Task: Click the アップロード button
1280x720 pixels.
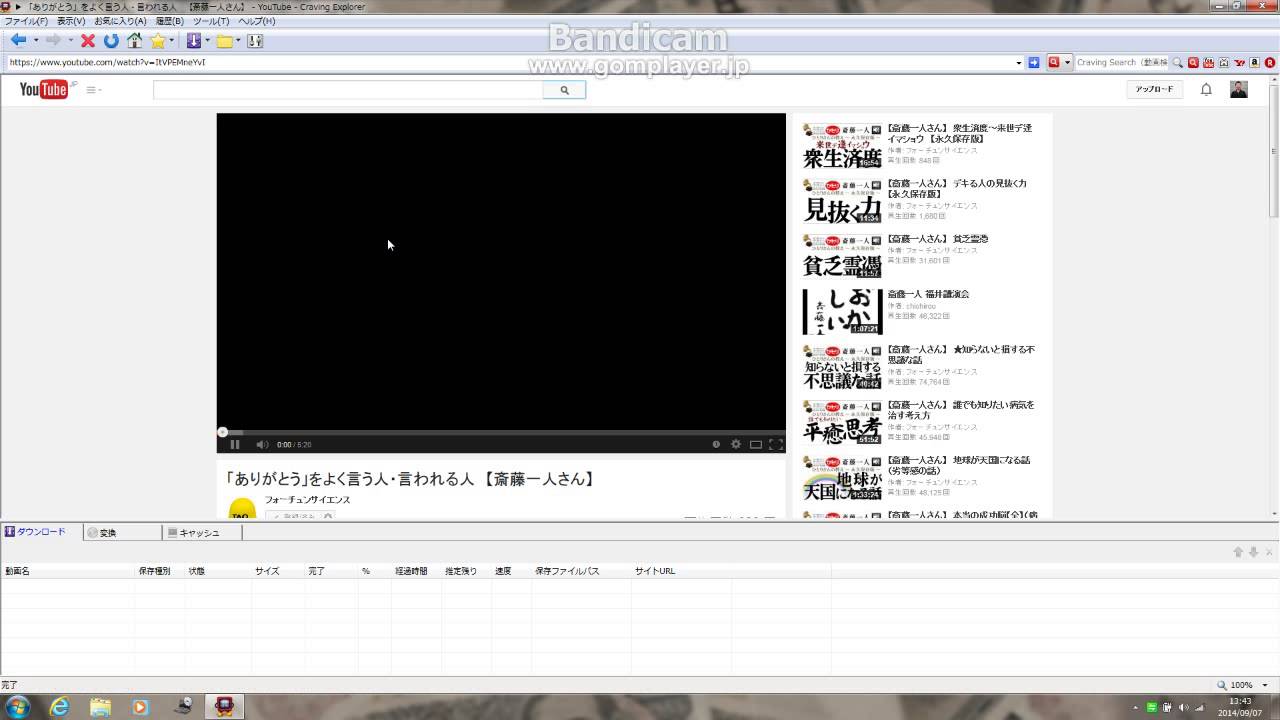Action: (1155, 89)
